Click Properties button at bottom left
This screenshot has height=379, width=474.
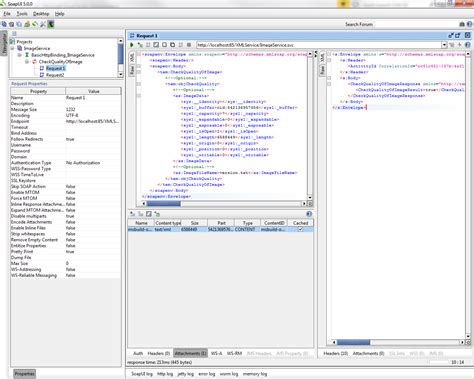coord(24,374)
